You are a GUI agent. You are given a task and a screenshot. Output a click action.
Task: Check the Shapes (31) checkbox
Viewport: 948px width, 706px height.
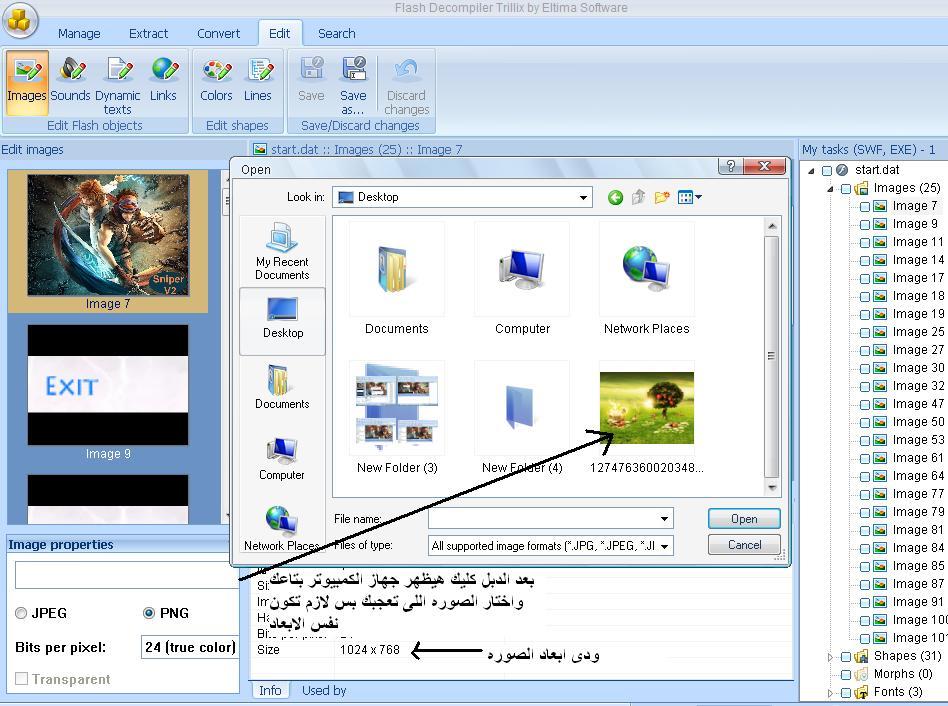(846, 657)
